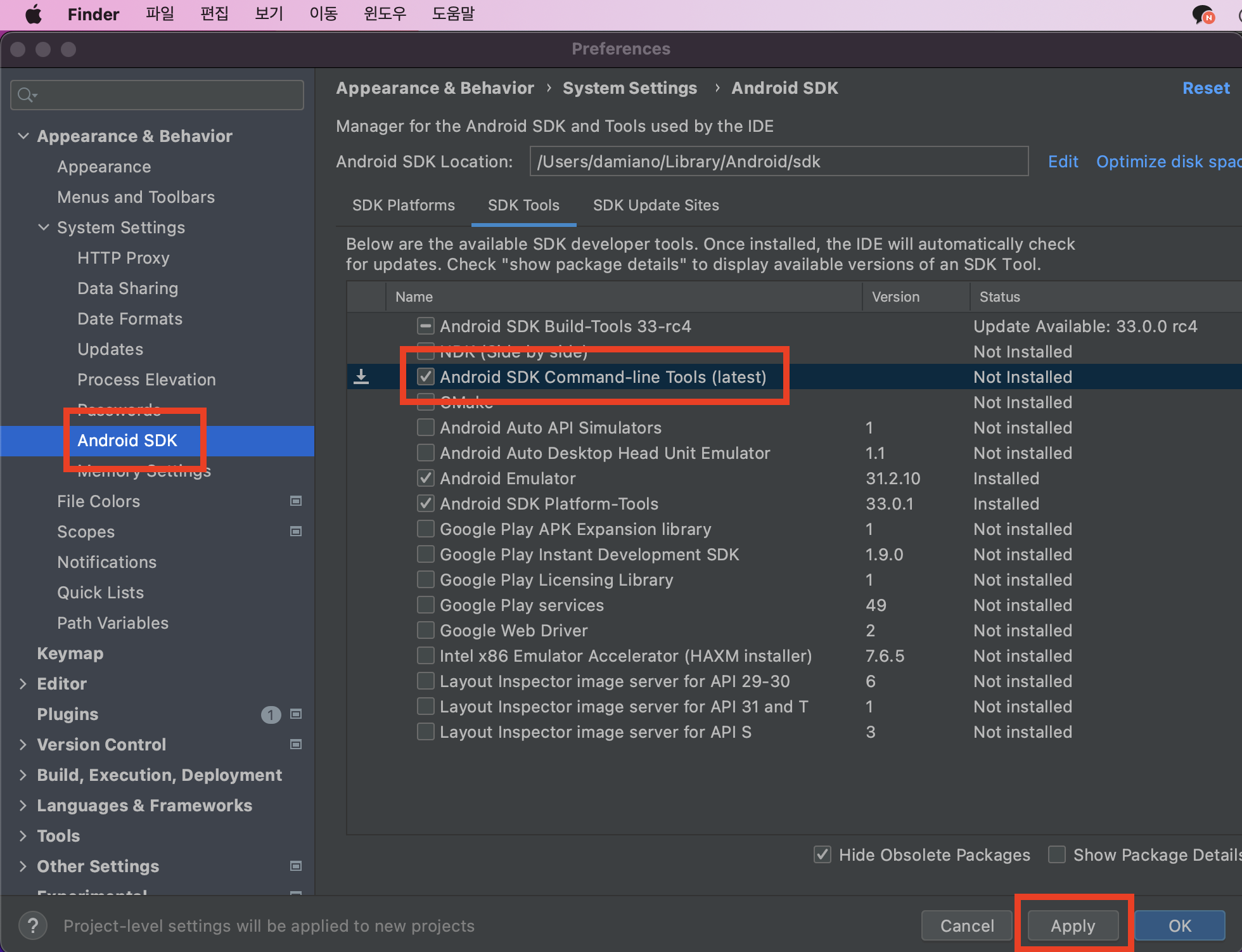
Task: Click the Plugins update count badge
Action: [x=271, y=715]
